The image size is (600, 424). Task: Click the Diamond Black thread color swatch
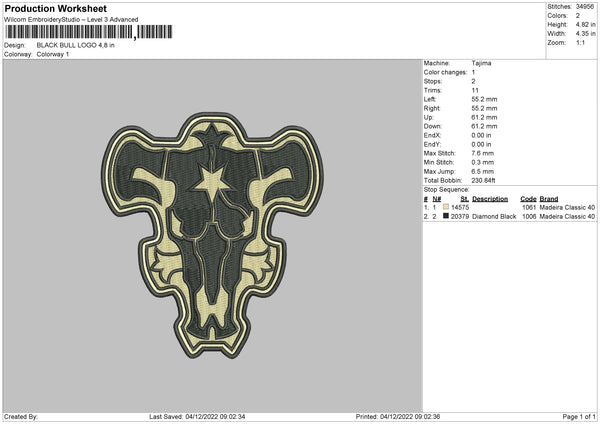pyautogui.click(x=445, y=216)
